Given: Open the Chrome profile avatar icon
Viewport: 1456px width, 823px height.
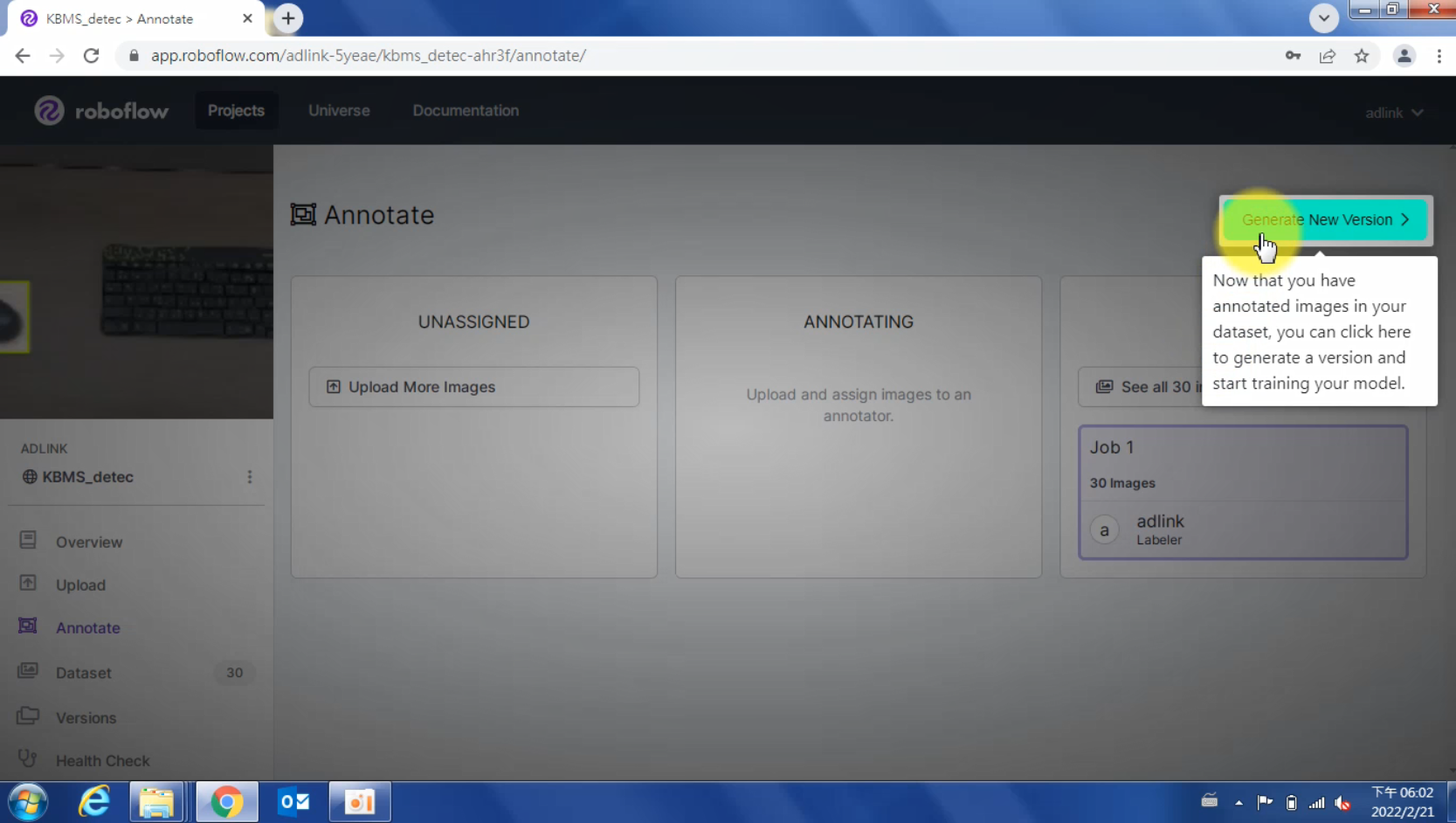Looking at the screenshot, I should (1404, 56).
